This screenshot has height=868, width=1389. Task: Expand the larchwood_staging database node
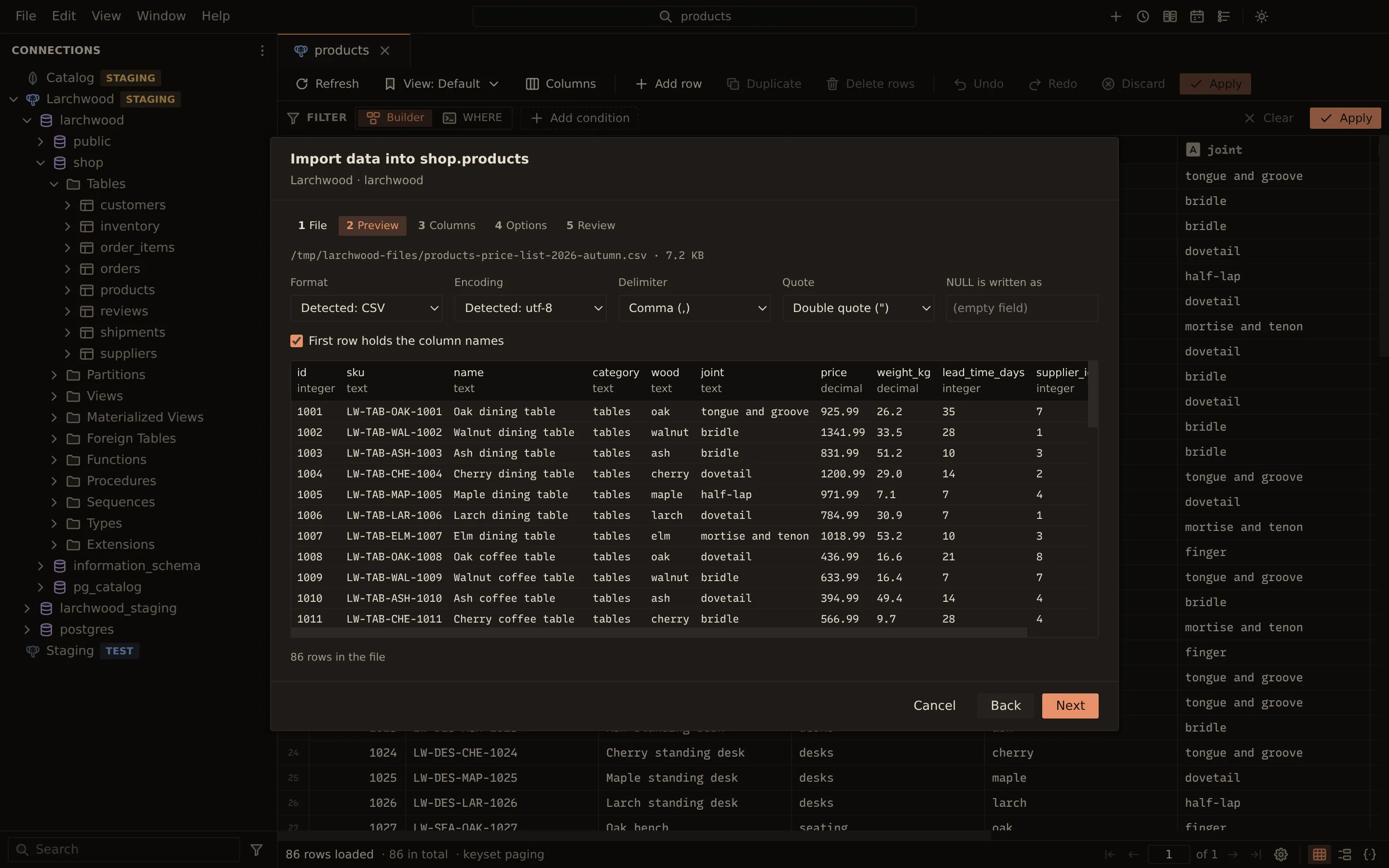click(x=27, y=608)
